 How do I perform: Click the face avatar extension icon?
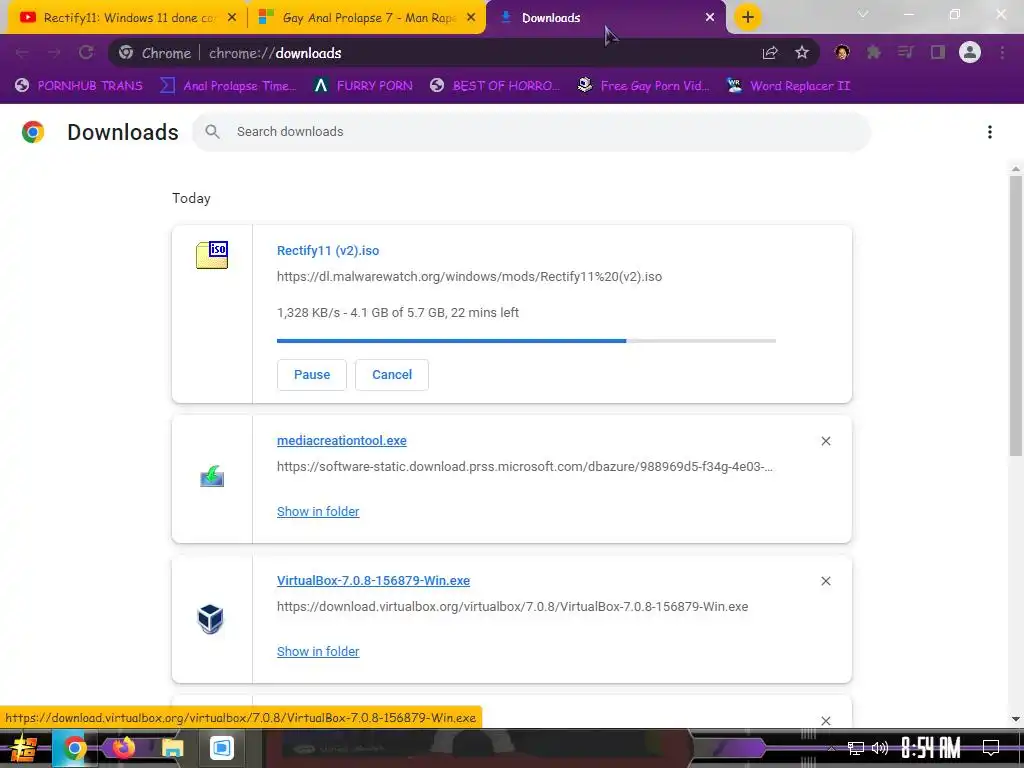(x=842, y=53)
